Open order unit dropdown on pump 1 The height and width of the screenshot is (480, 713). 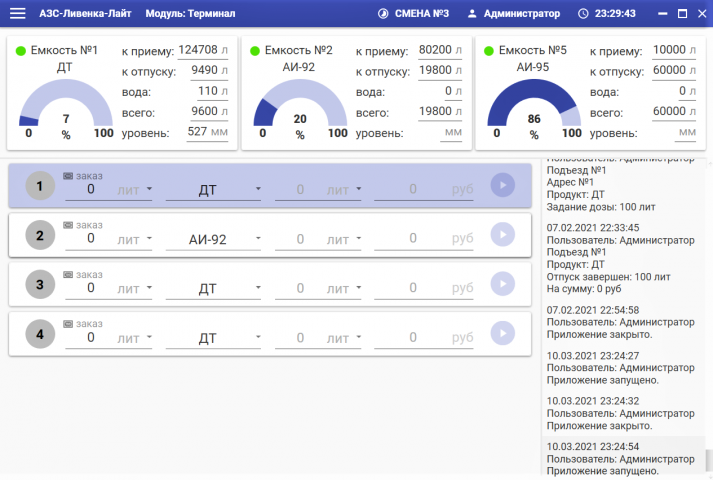(x=149, y=188)
